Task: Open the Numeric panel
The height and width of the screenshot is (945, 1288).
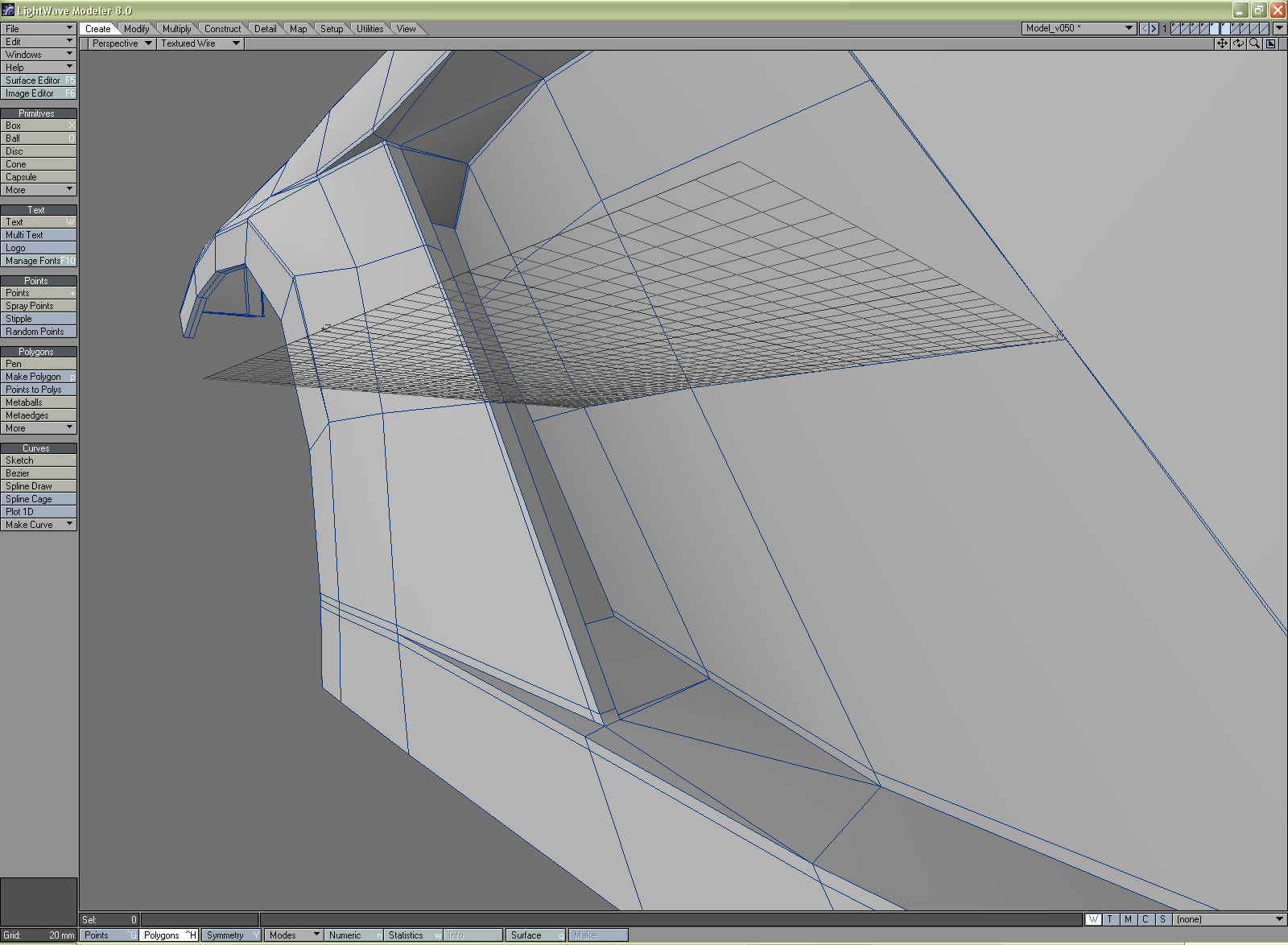Action: 354,935
